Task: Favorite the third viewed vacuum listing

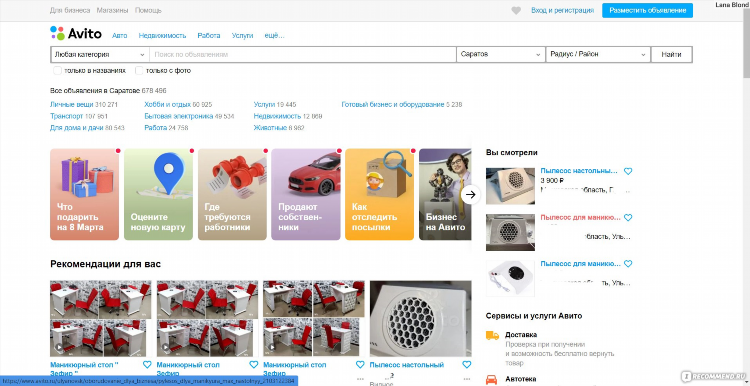Action: pos(628,264)
